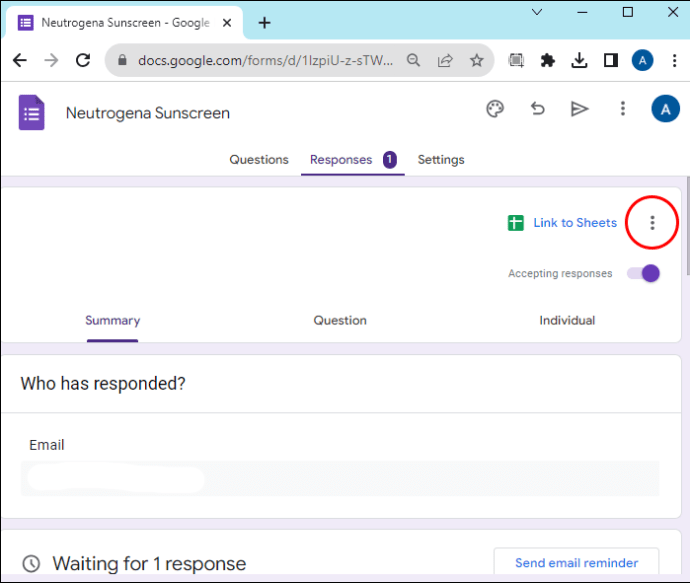Open the Settings tab
This screenshot has height=583, width=690.
(441, 160)
